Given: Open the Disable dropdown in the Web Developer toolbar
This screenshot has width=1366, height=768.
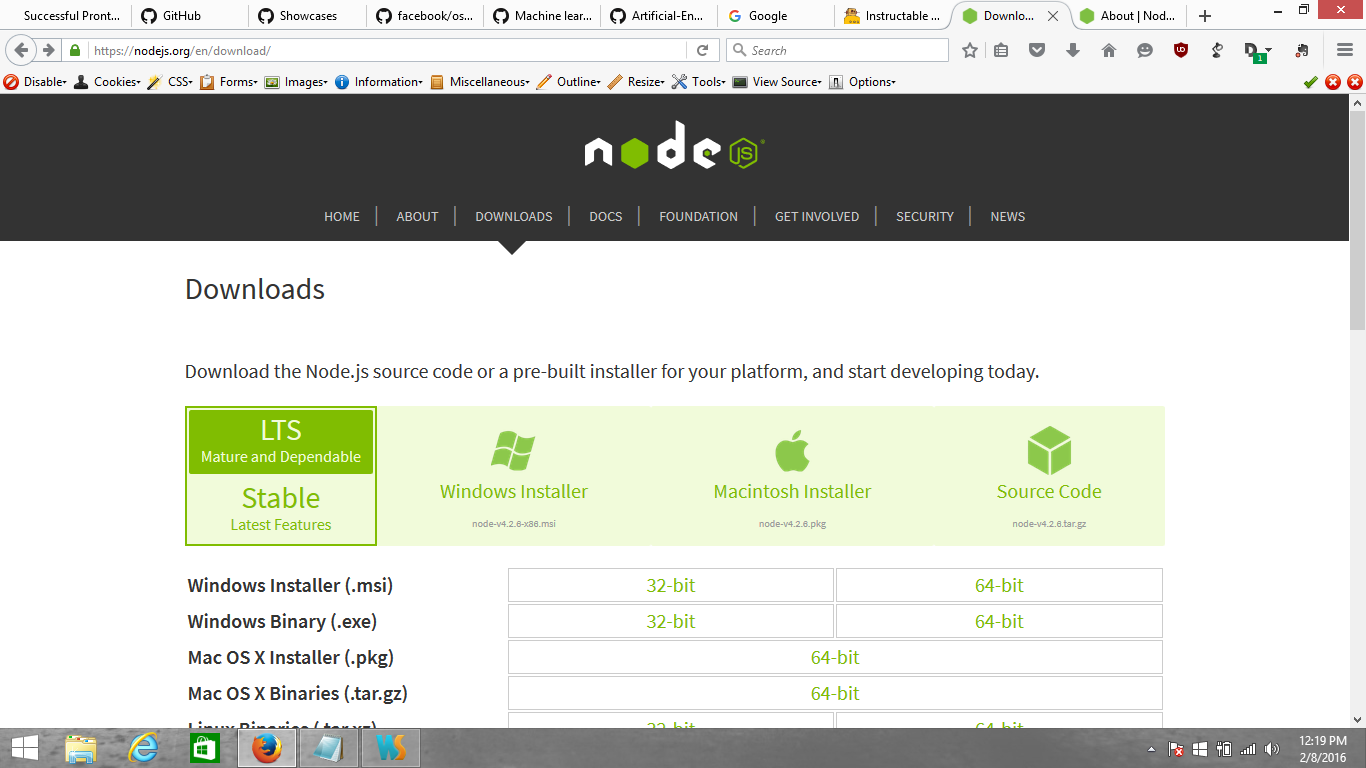Looking at the screenshot, I should click(x=36, y=82).
